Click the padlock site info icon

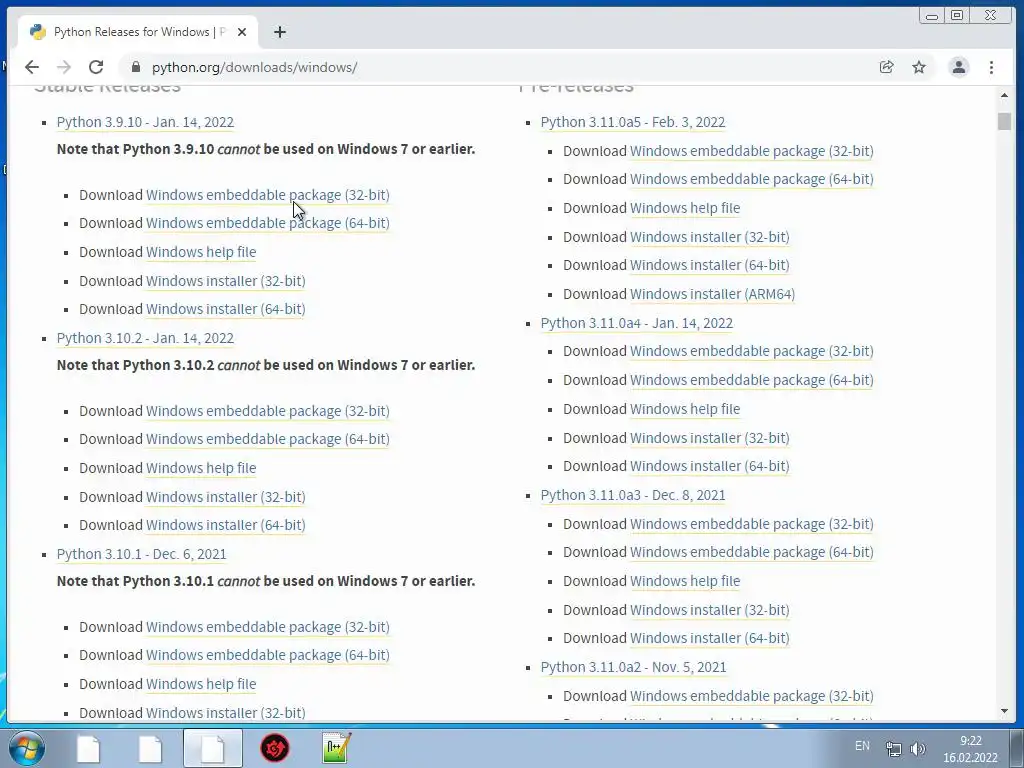coord(136,67)
